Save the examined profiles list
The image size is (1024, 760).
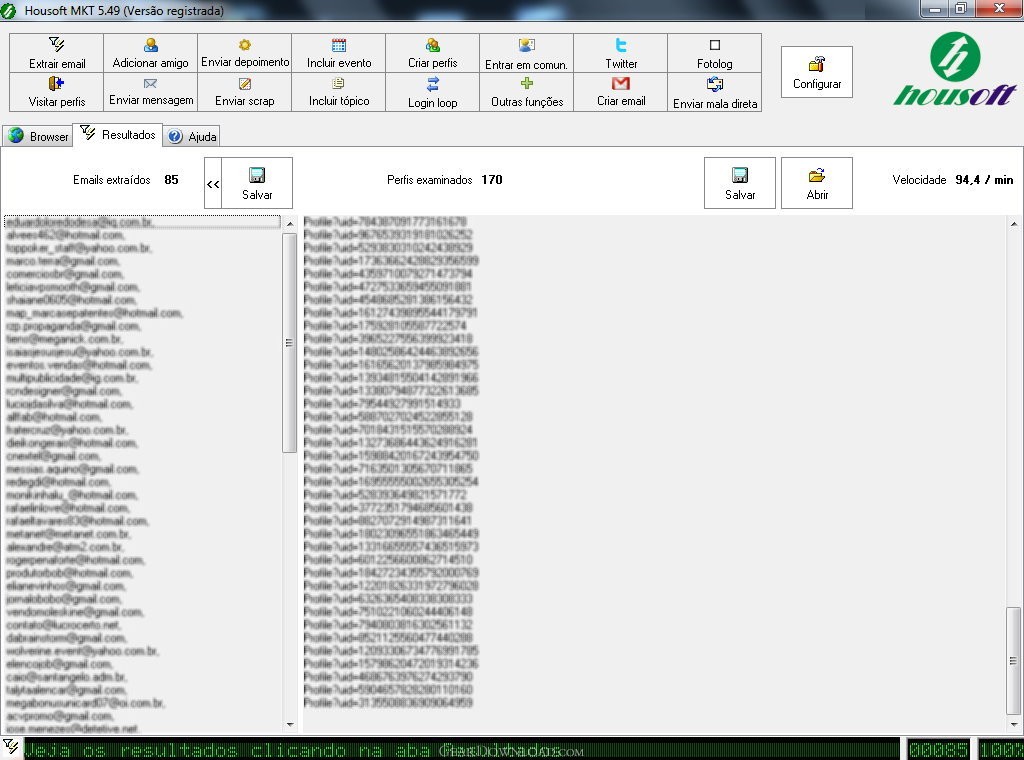coord(740,183)
